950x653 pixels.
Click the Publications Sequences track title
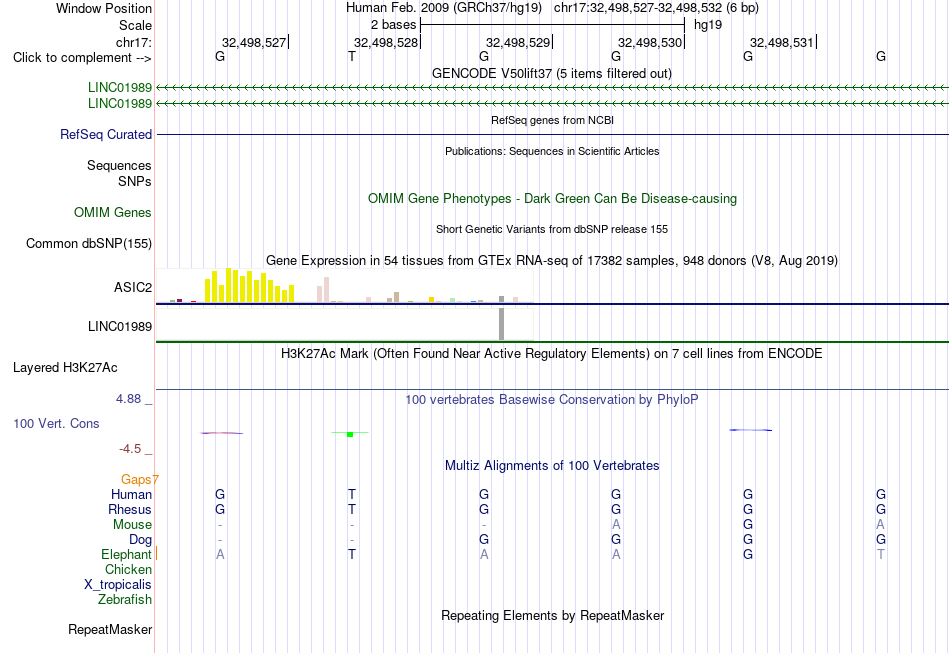552,151
